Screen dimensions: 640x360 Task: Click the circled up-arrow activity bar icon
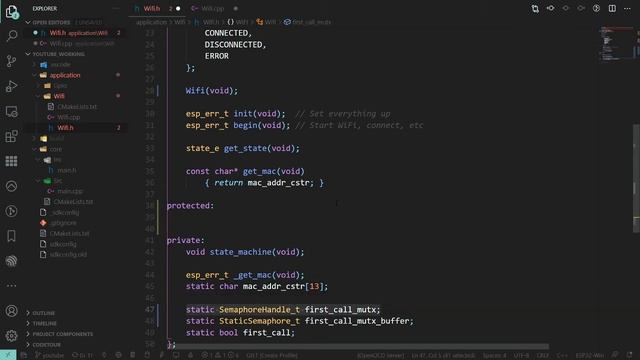point(12,186)
